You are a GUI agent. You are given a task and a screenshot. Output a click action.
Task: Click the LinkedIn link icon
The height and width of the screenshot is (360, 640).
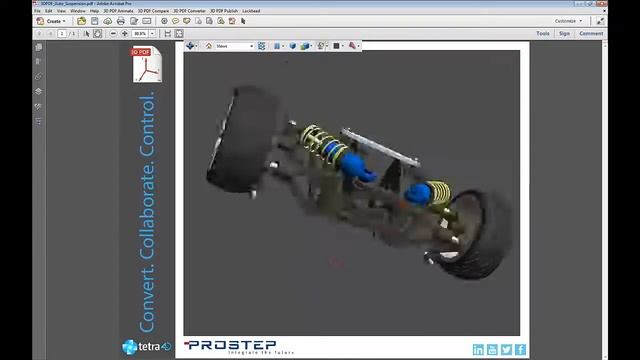tap(478, 349)
